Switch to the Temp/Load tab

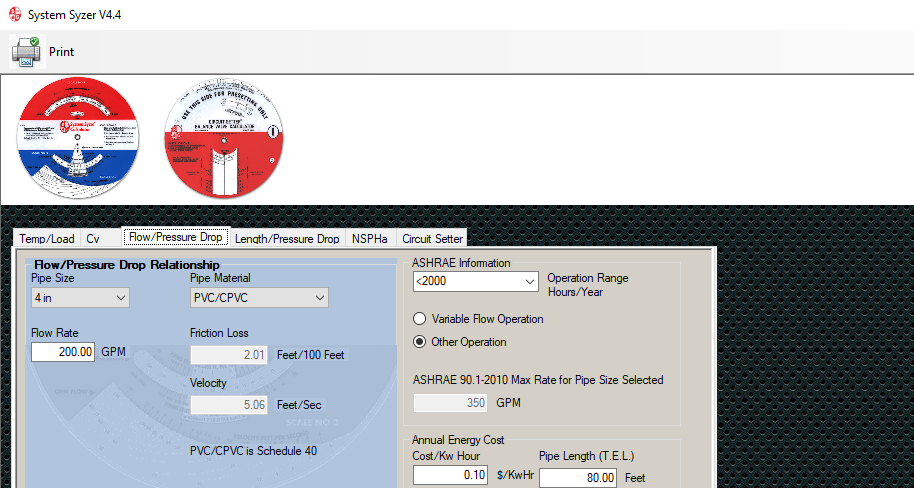coord(47,238)
